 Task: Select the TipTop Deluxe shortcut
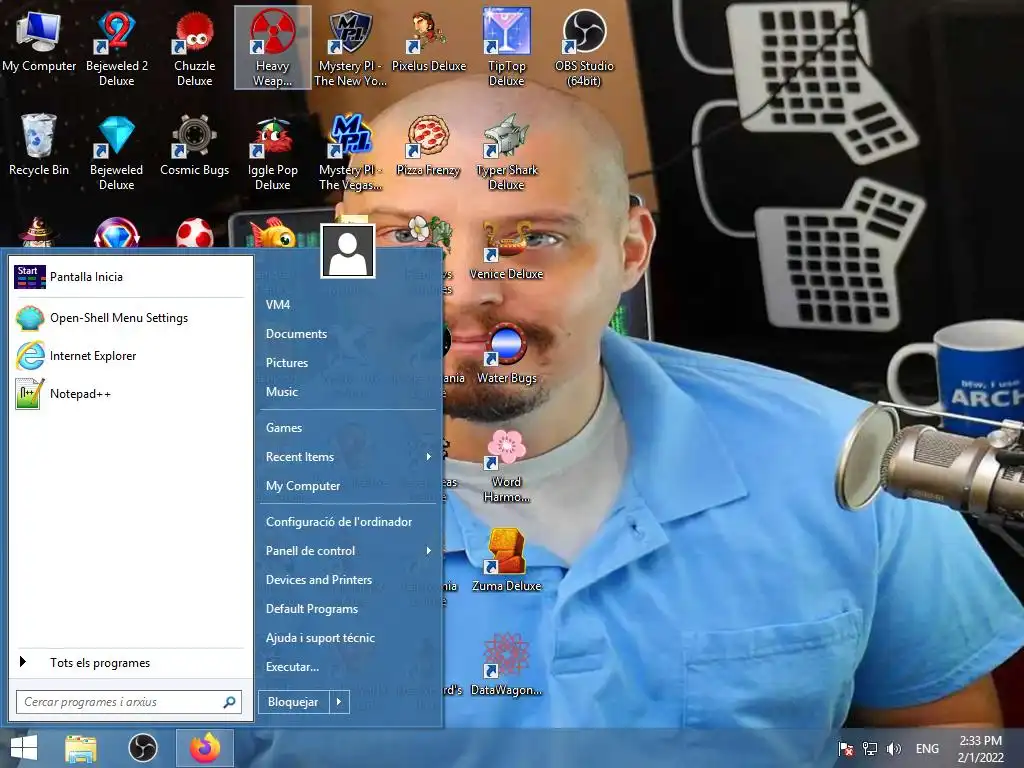click(506, 48)
